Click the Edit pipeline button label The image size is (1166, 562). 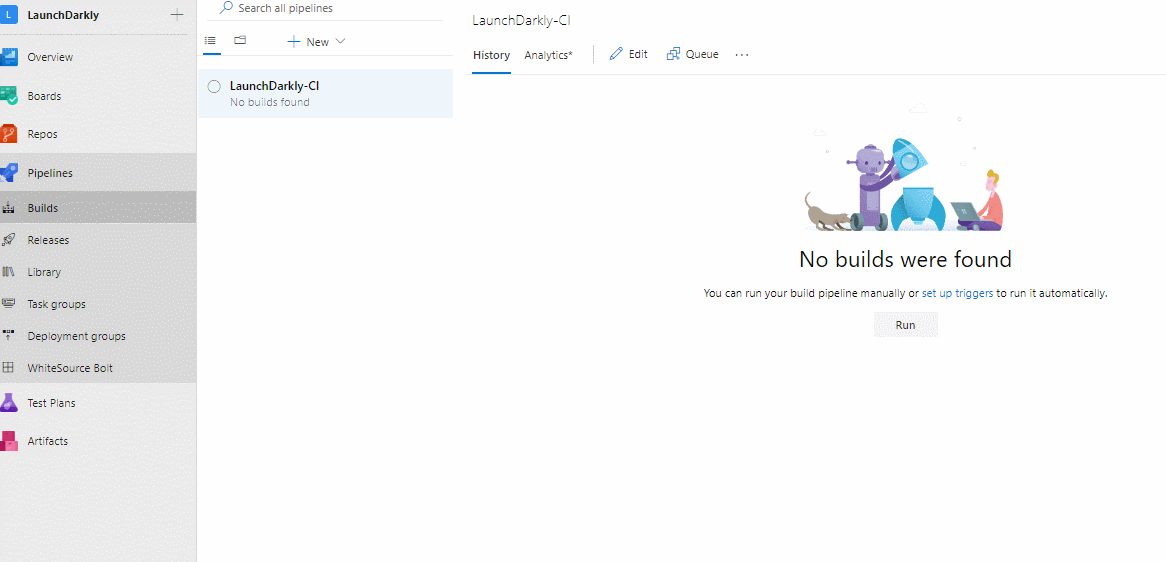638,54
